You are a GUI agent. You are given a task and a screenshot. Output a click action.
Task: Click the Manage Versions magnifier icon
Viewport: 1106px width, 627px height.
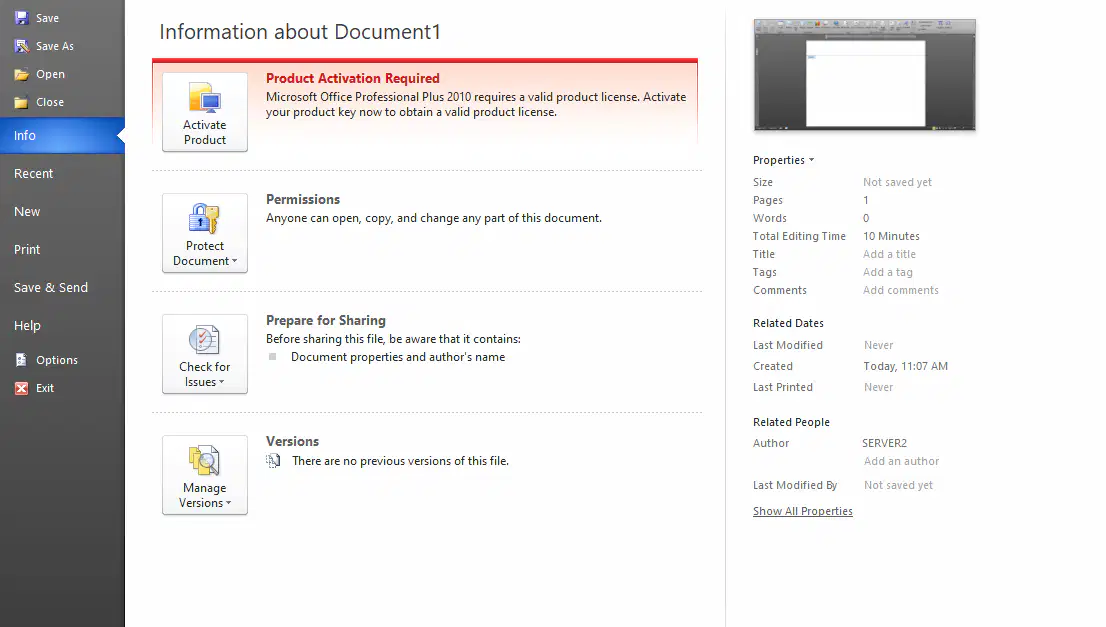point(205,461)
